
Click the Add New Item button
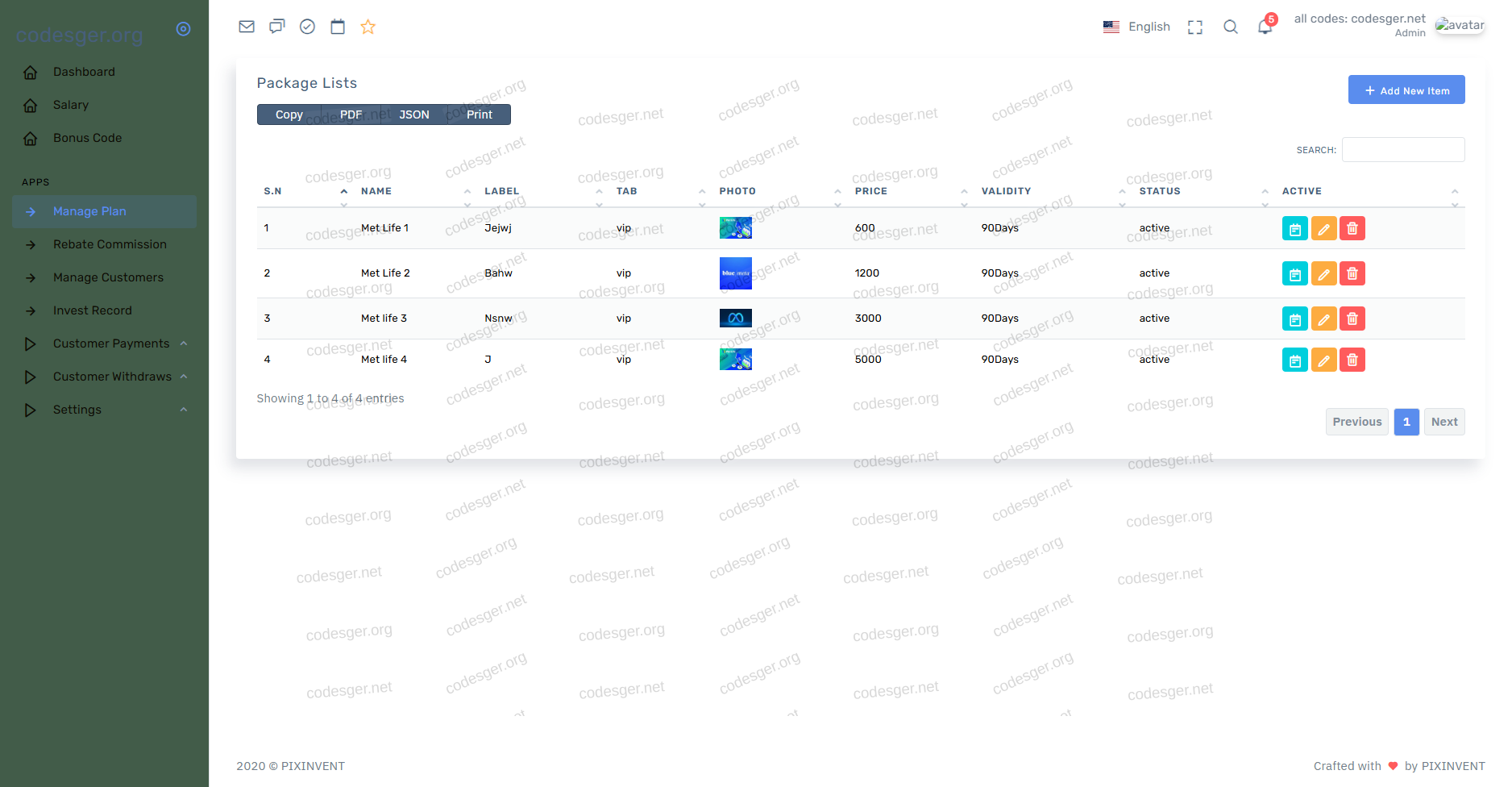pyautogui.click(x=1406, y=90)
